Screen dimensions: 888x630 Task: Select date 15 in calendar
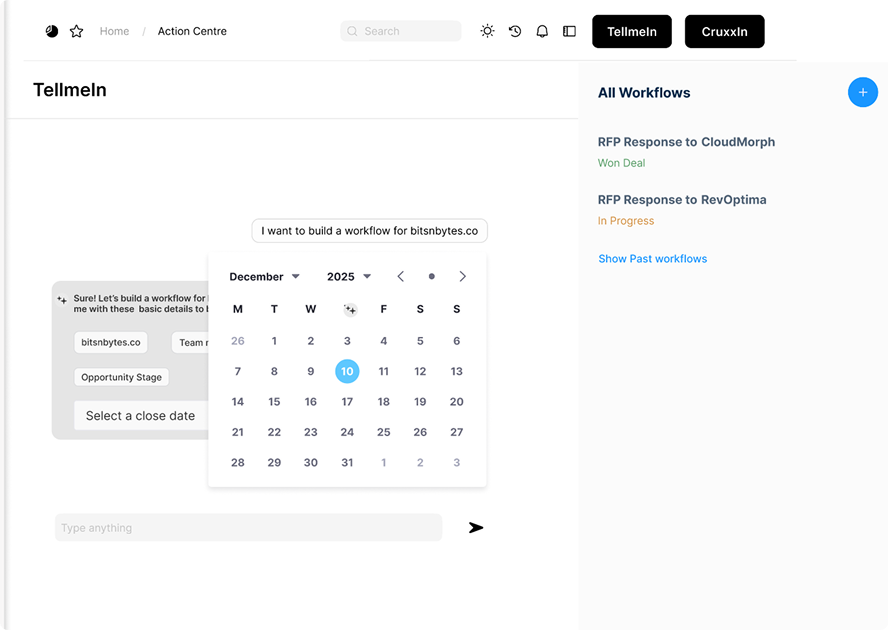point(274,402)
